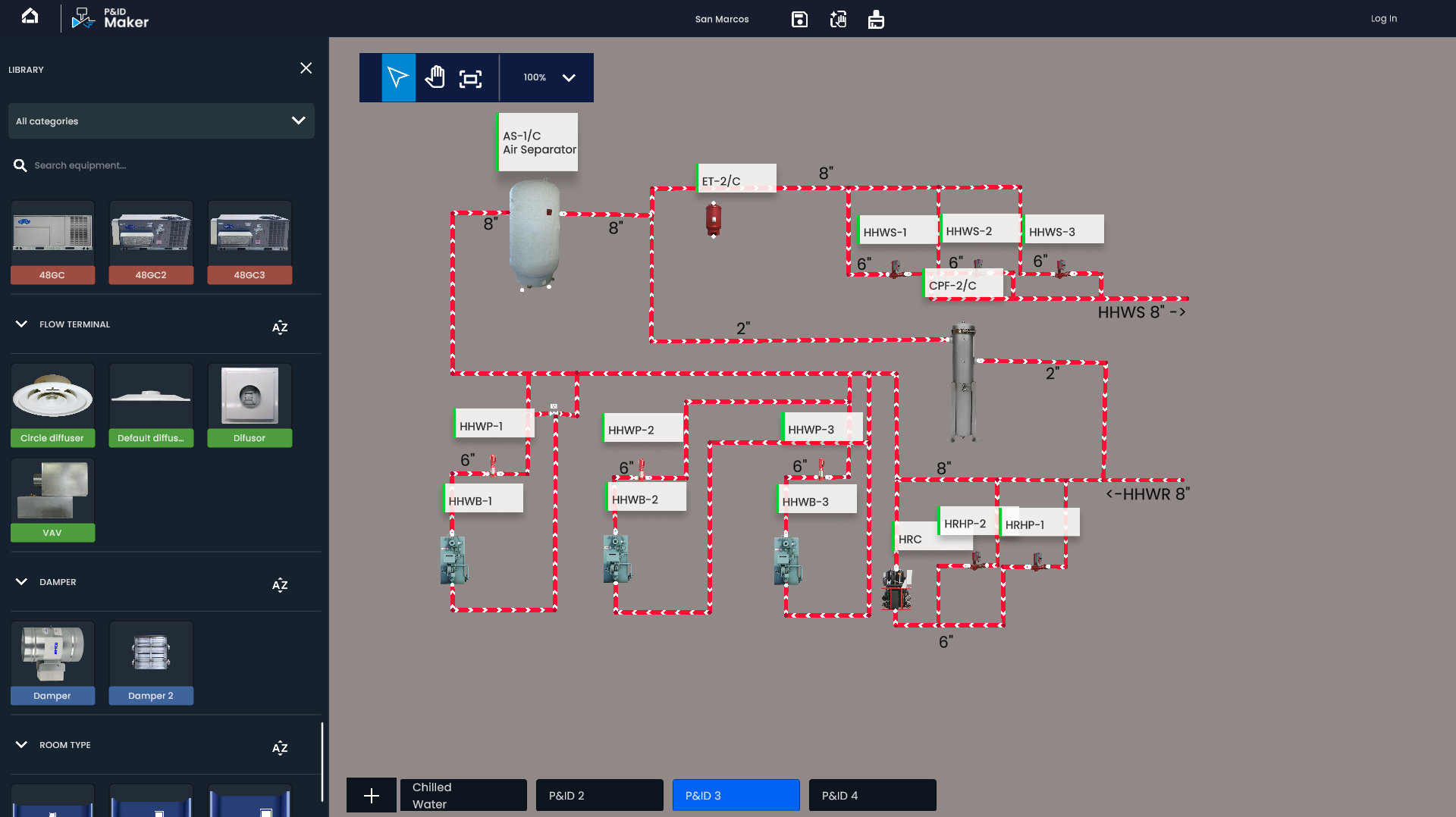Click the export/import icon beside save
1456x817 pixels.
[x=838, y=19]
